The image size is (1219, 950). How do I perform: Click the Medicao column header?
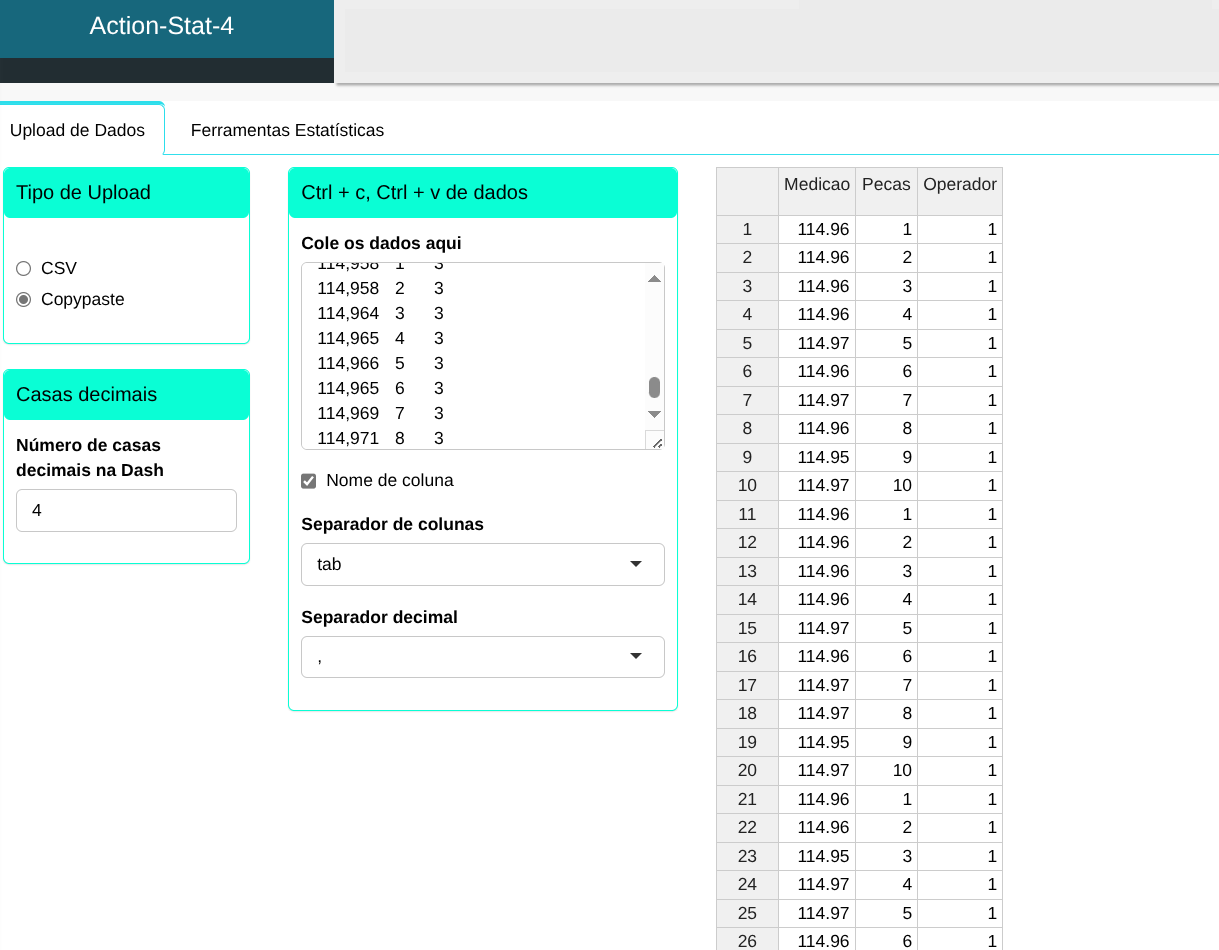(817, 185)
